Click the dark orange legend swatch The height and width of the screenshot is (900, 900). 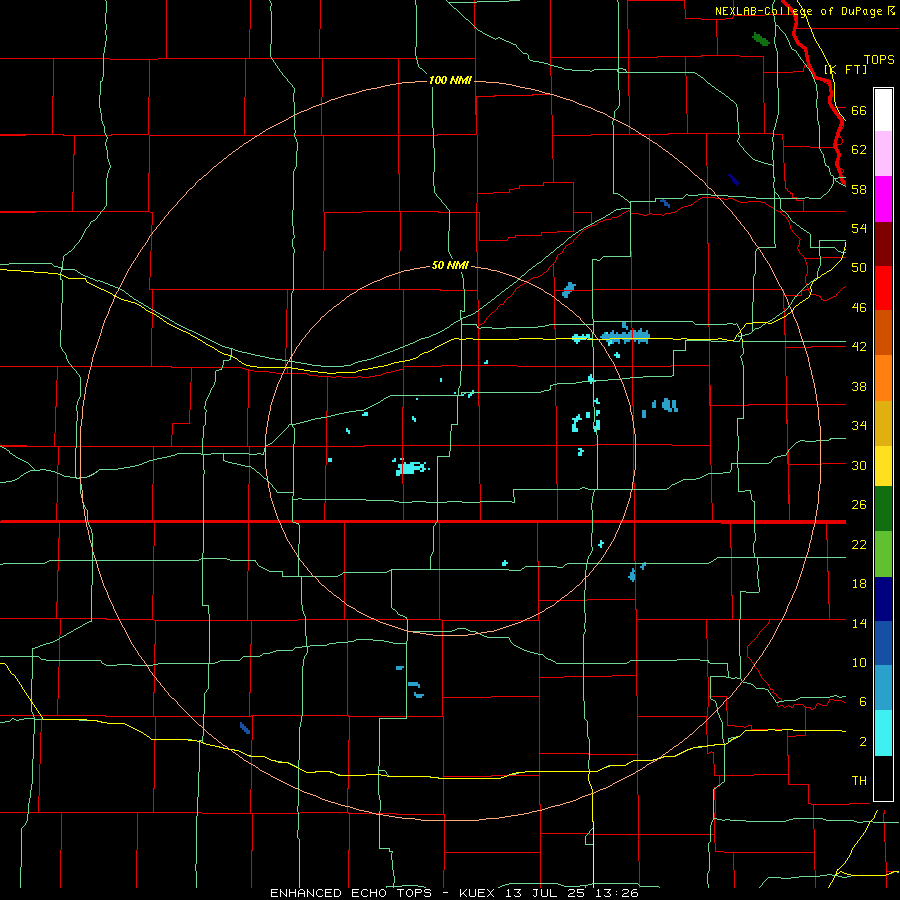[x=883, y=332]
